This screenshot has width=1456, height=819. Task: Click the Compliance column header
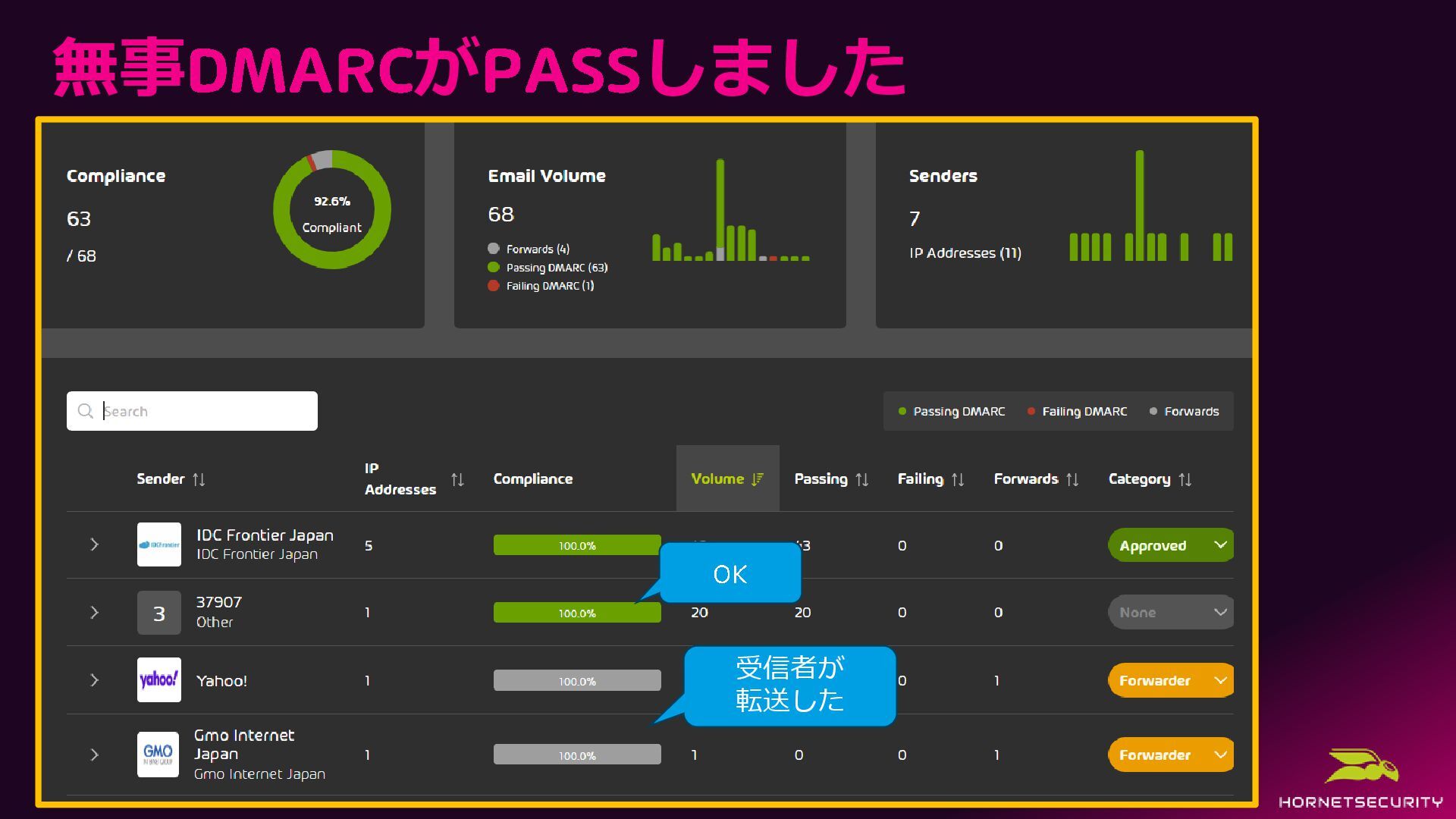[x=533, y=479]
